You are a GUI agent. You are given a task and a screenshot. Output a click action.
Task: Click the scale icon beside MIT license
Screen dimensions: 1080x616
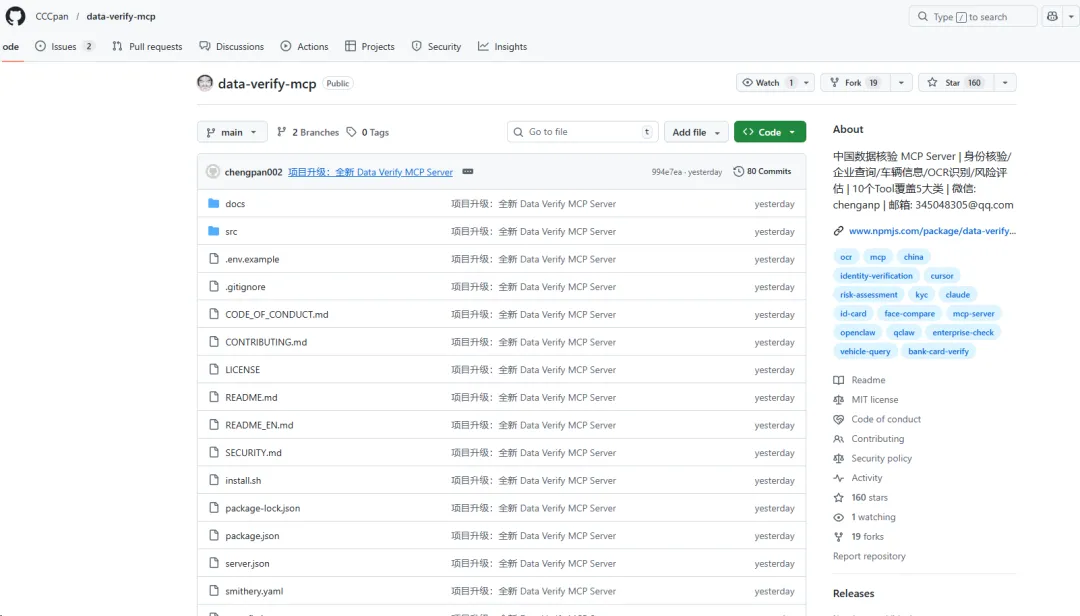tap(838, 400)
